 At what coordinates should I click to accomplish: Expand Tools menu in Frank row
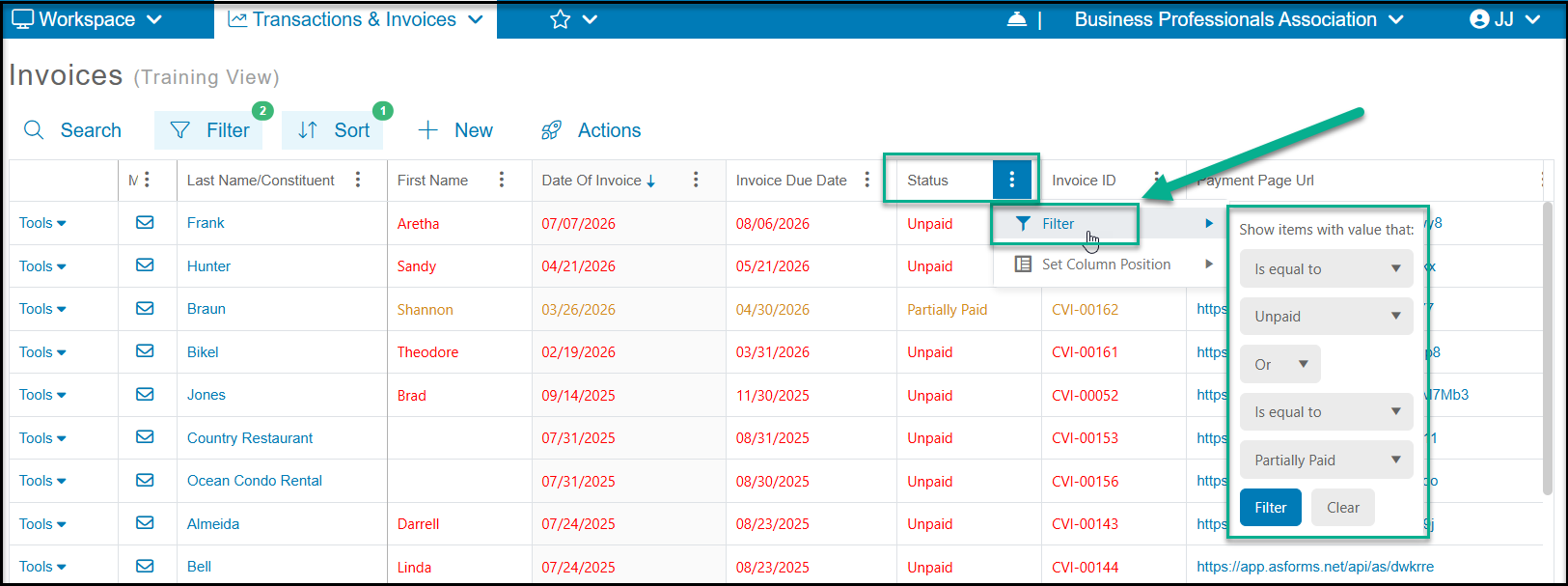(42, 223)
